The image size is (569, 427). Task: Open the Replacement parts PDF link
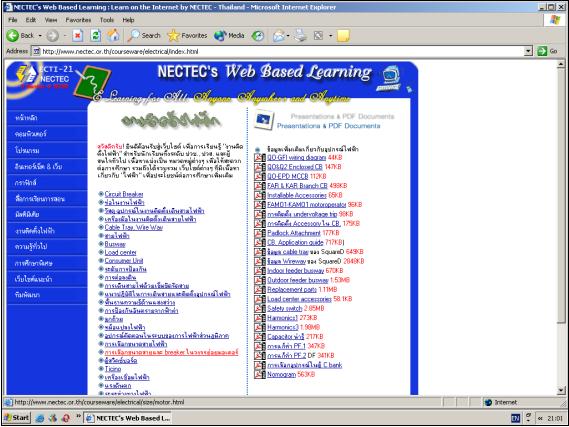pos(292,290)
